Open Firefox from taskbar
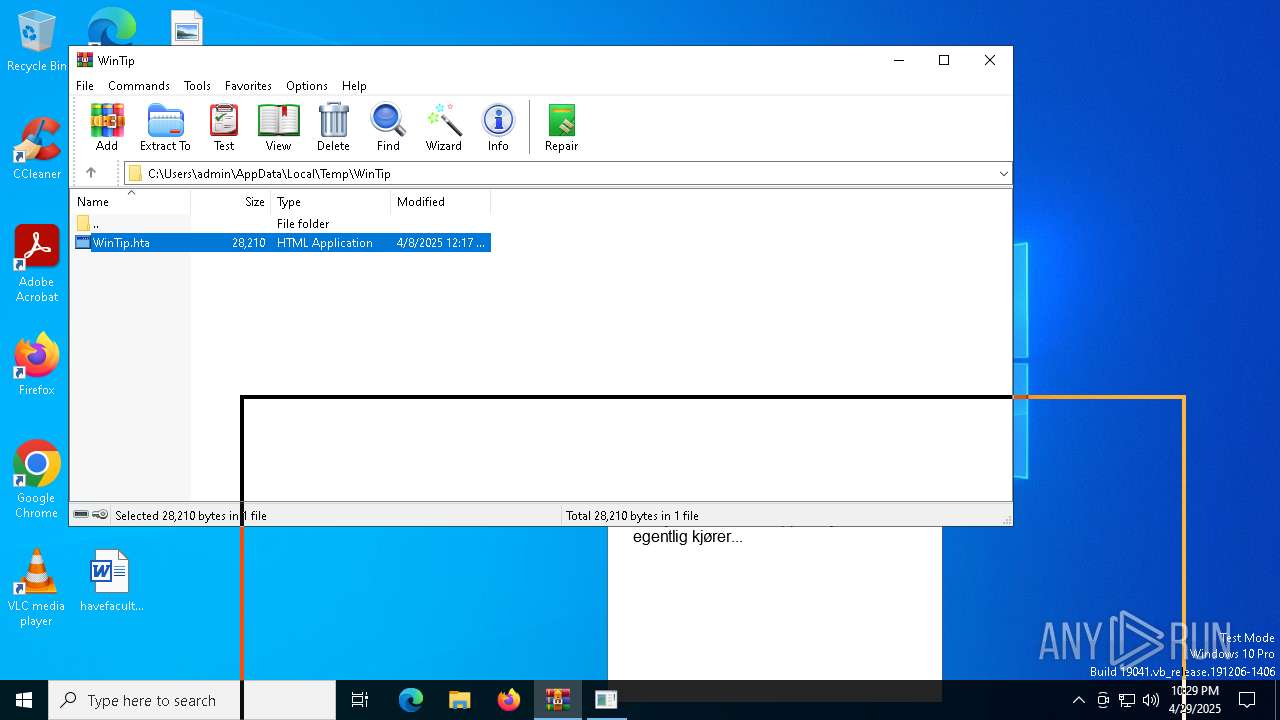The height and width of the screenshot is (720, 1280). [x=508, y=700]
